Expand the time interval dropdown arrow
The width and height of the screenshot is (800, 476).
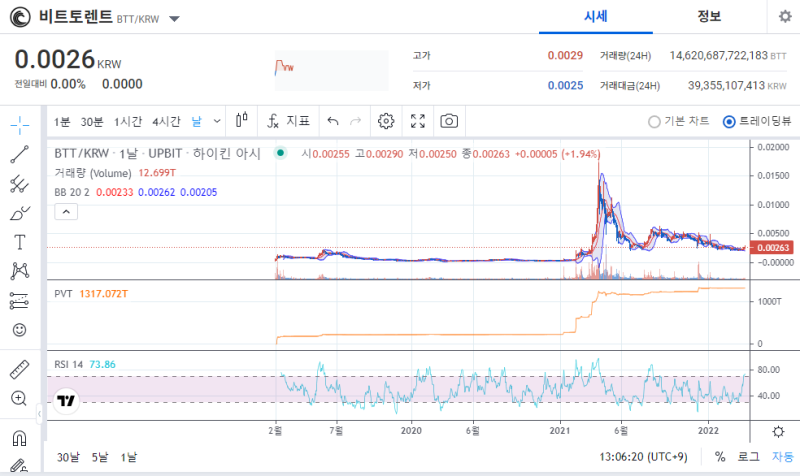pos(217,121)
